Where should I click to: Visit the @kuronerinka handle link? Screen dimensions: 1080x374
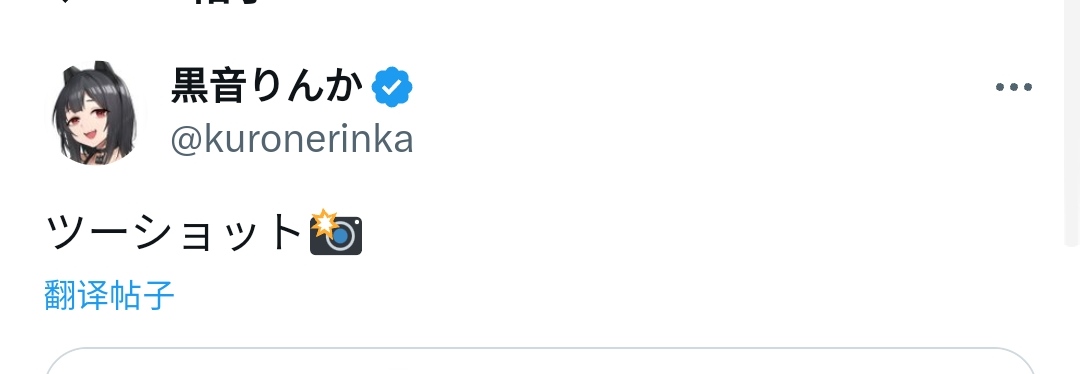pyautogui.click(x=291, y=140)
